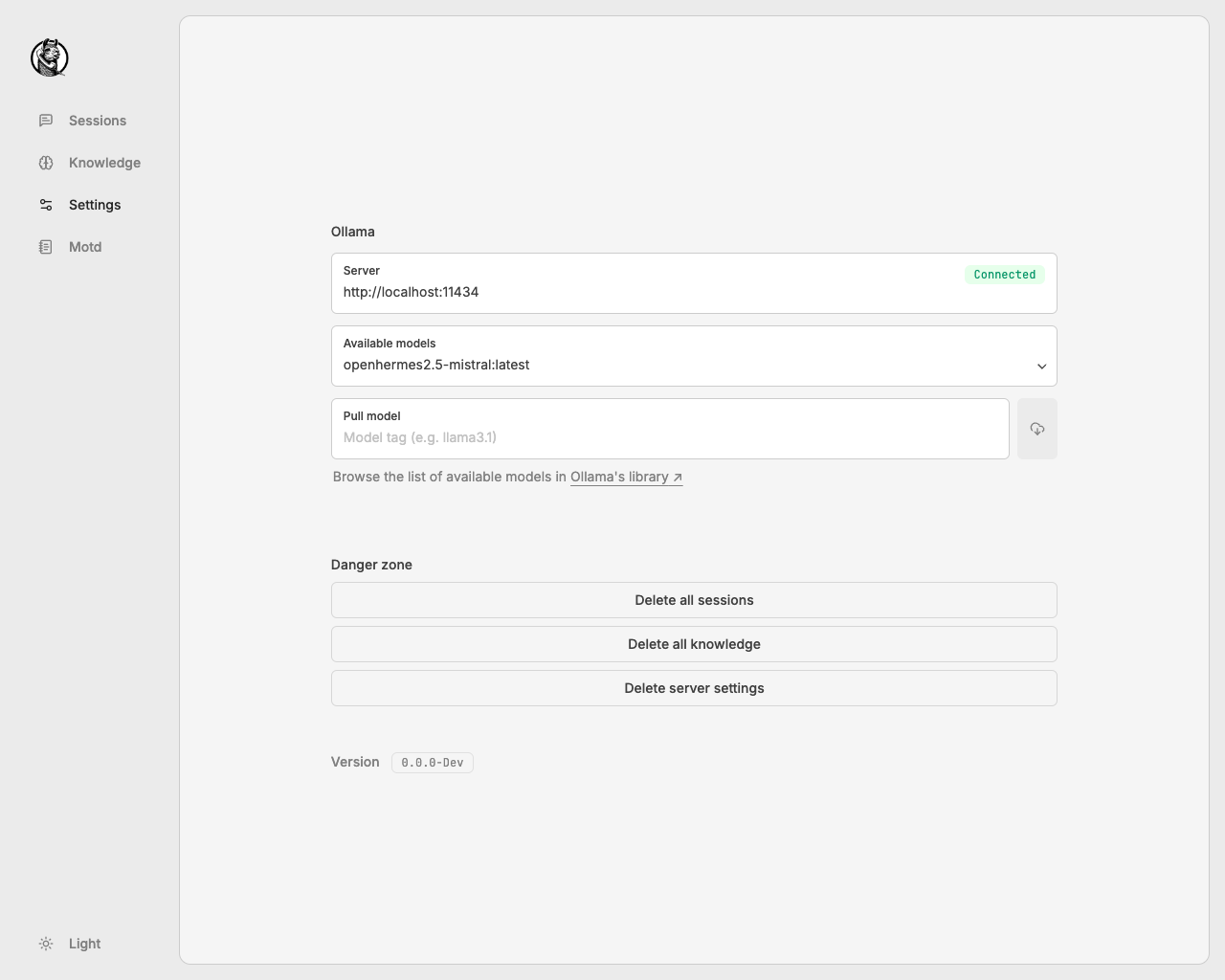Click the Ollama section heading
1225x980 pixels.
353,232
